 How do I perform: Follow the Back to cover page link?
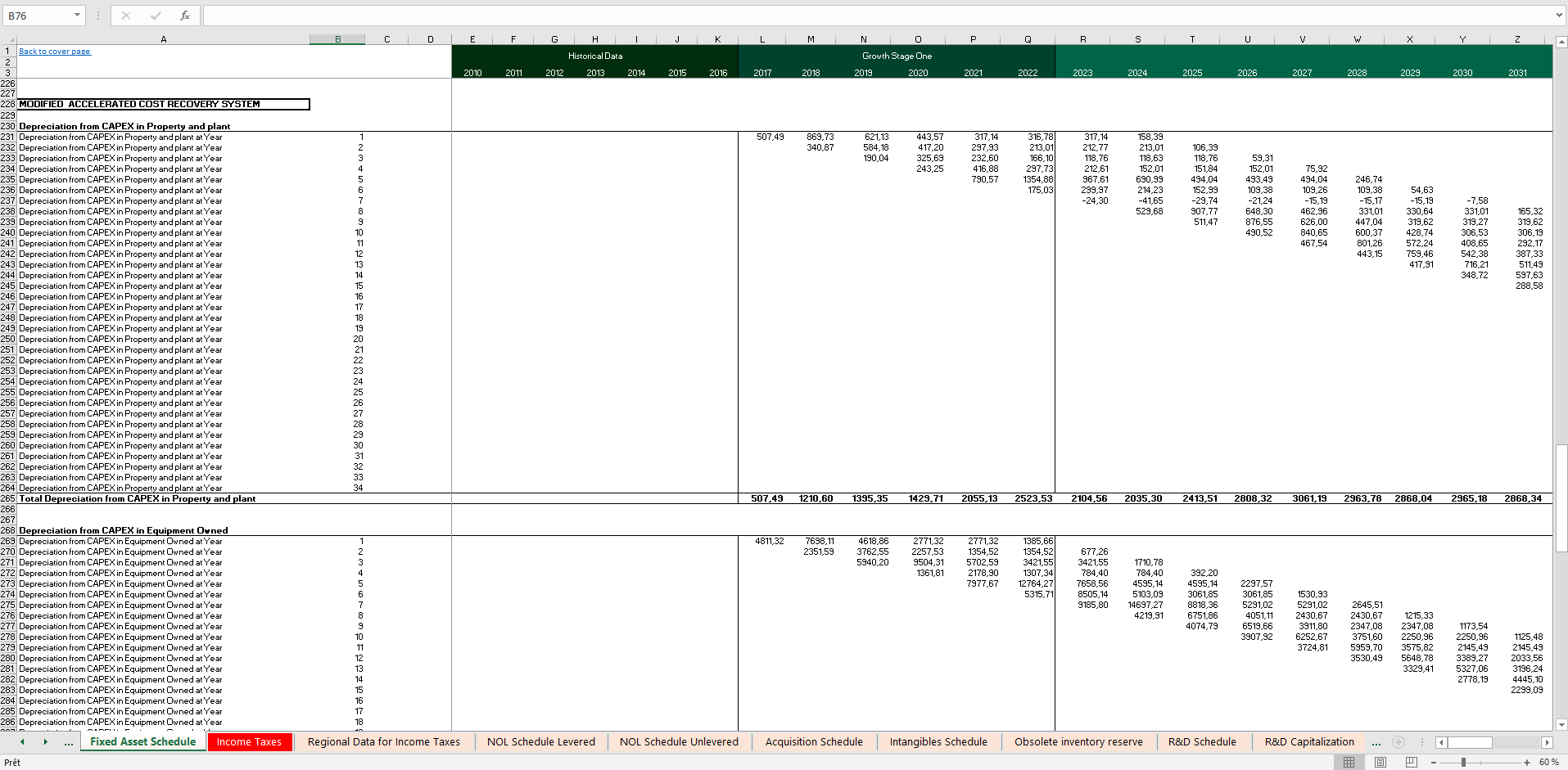(x=54, y=52)
